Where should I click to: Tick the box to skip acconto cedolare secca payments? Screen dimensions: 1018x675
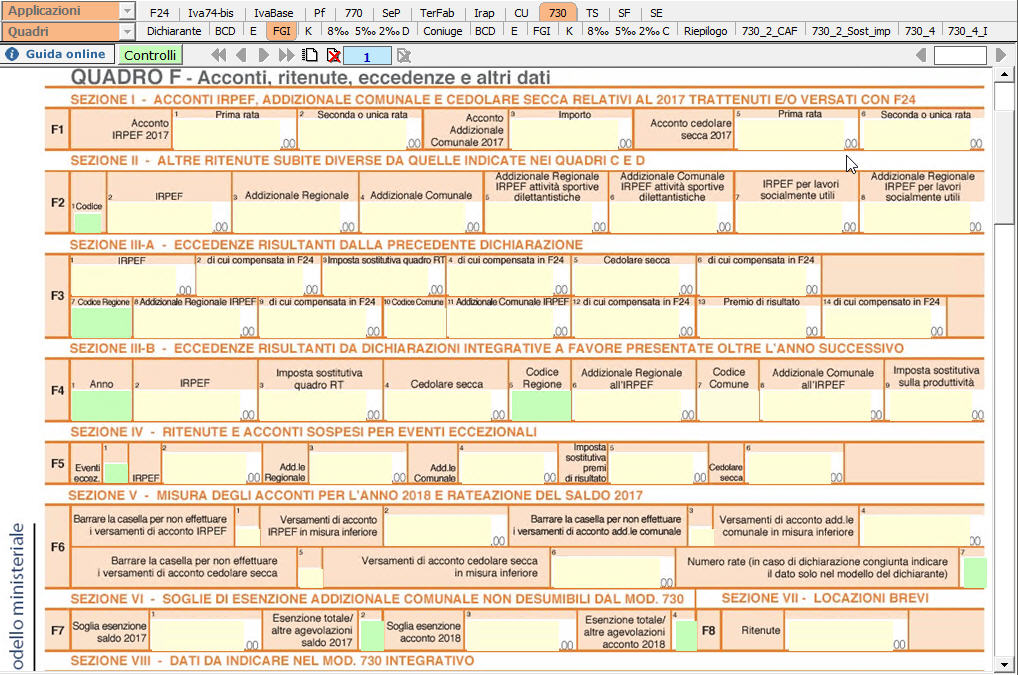click(310, 576)
